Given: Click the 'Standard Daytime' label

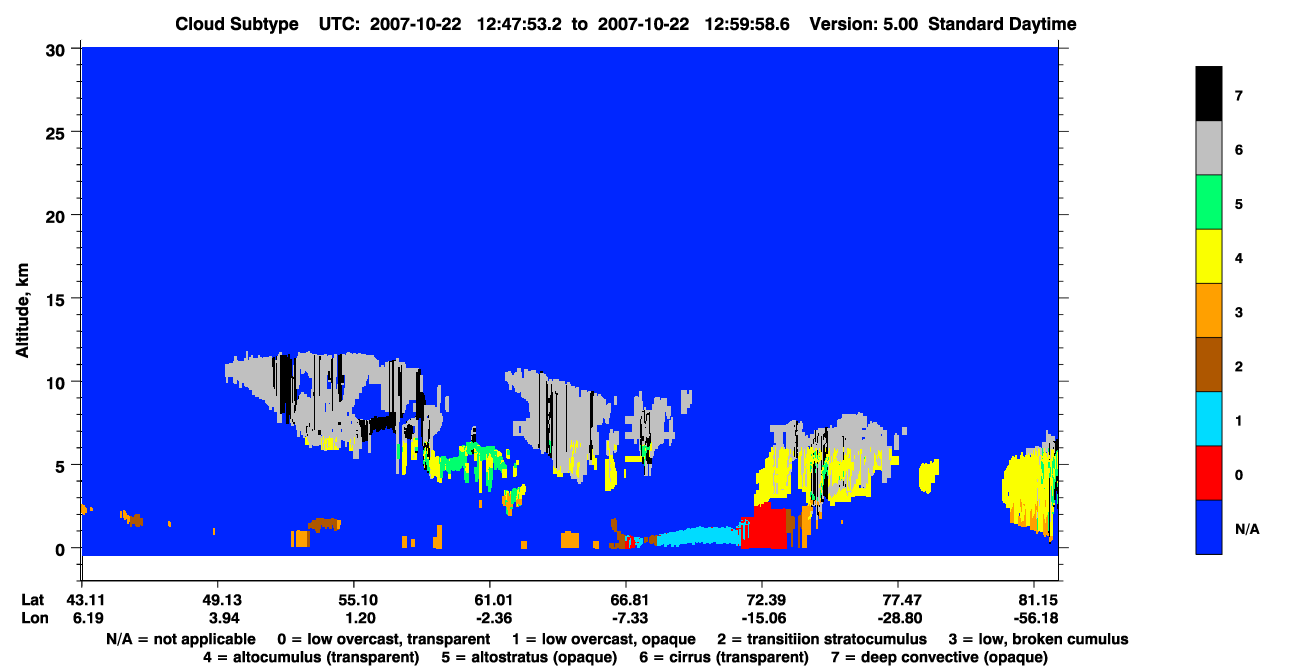Looking at the screenshot, I should point(1002,24).
